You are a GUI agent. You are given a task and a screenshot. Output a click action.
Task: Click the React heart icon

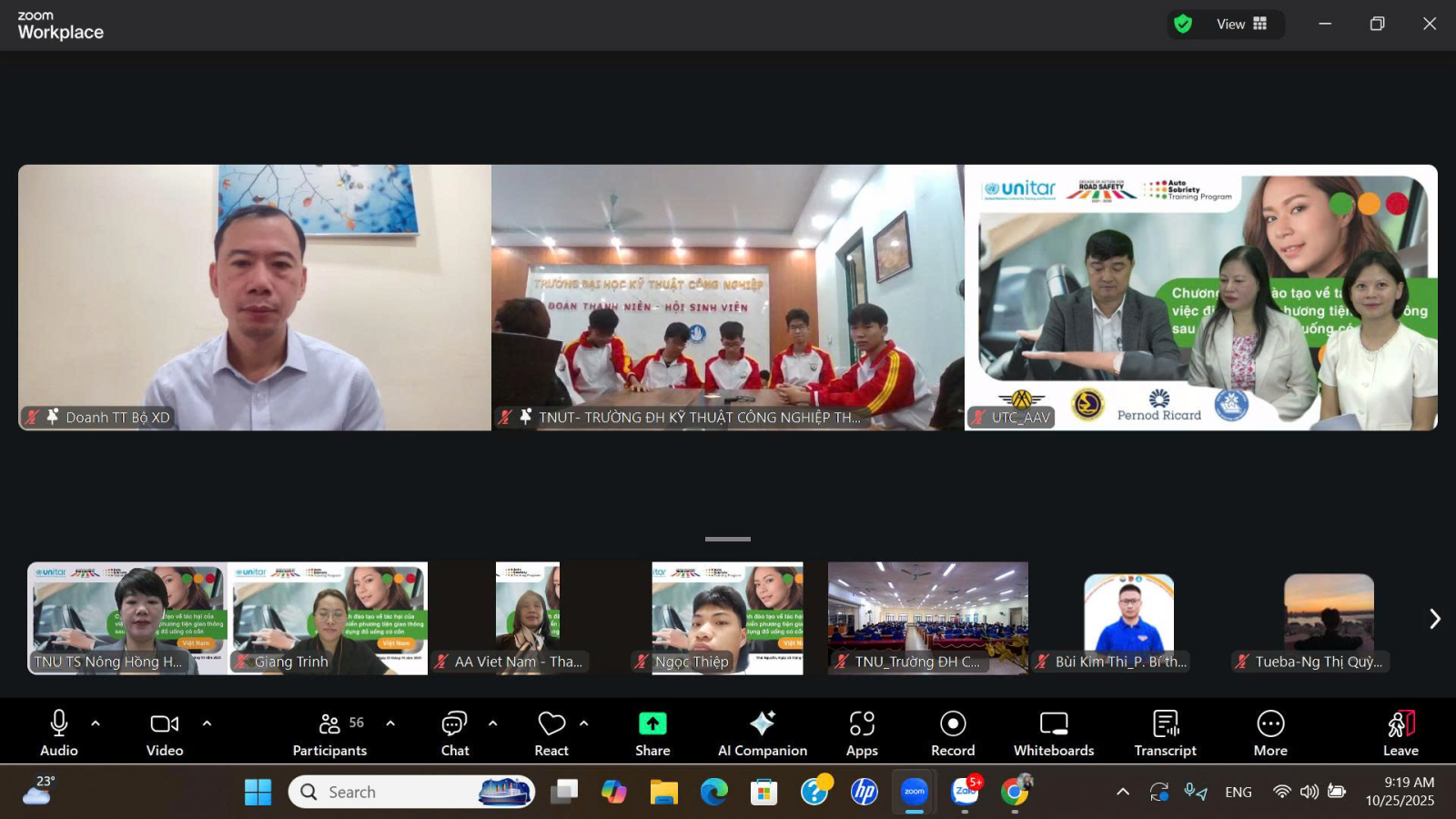(551, 724)
